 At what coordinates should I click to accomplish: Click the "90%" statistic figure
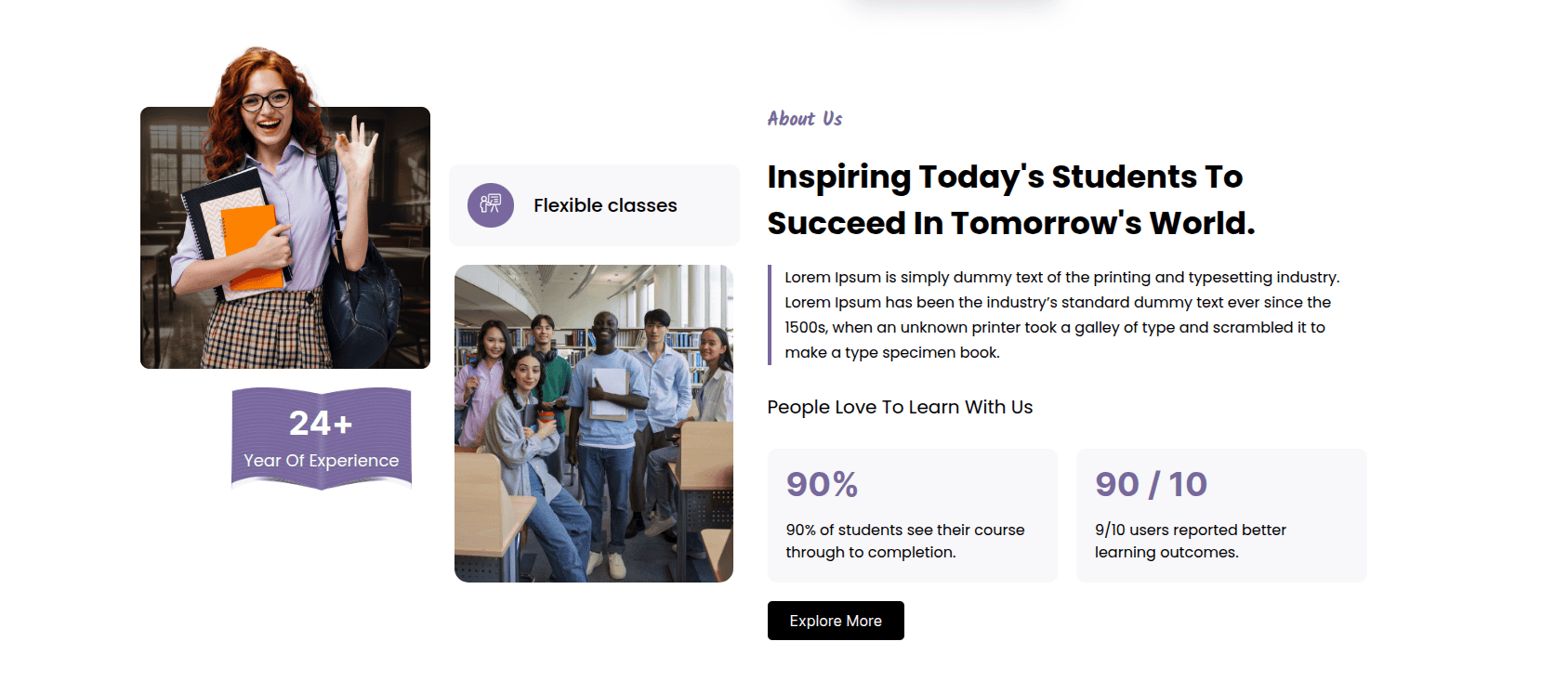point(822,484)
